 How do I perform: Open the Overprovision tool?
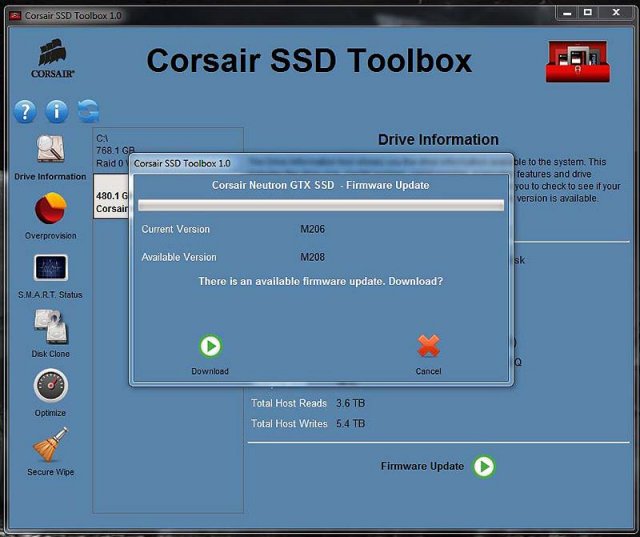pos(50,209)
